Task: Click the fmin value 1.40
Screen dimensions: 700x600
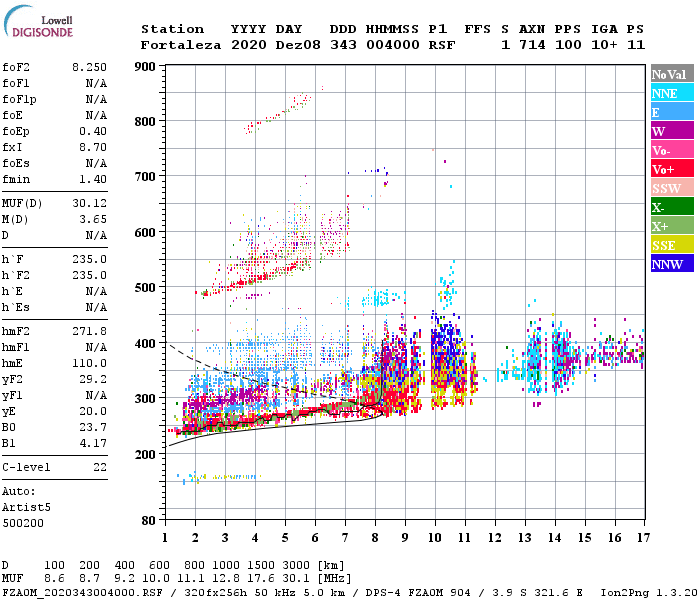Action: click(x=93, y=179)
